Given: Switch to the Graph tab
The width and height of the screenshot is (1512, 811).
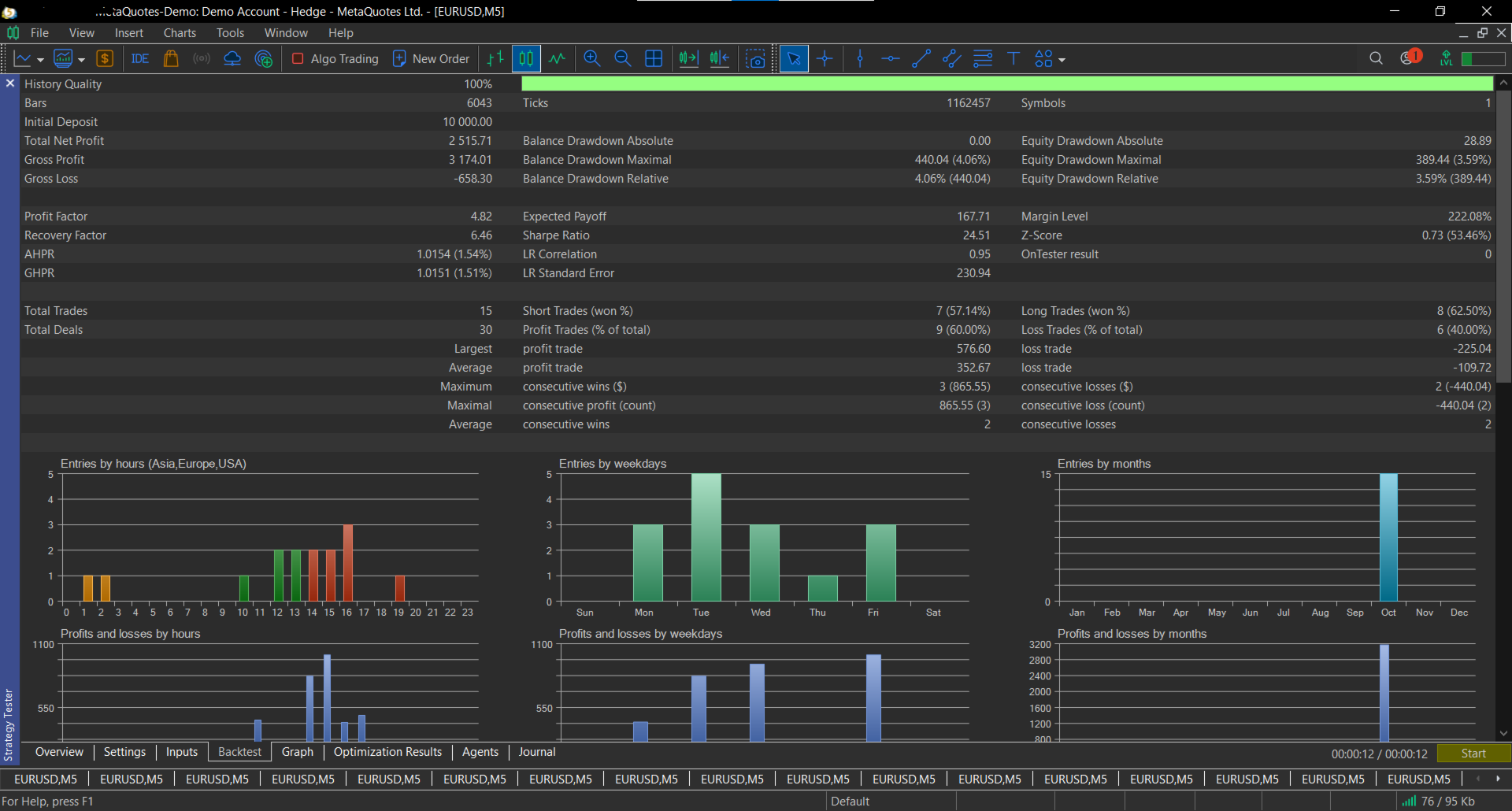Looking at the screenshot, I should 298,752.
